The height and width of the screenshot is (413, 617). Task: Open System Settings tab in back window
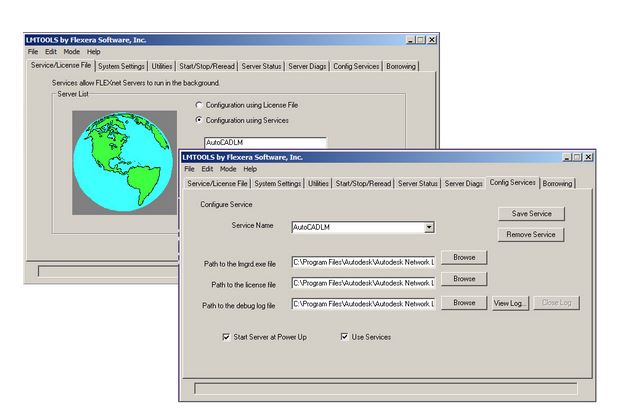coord(122,66)
